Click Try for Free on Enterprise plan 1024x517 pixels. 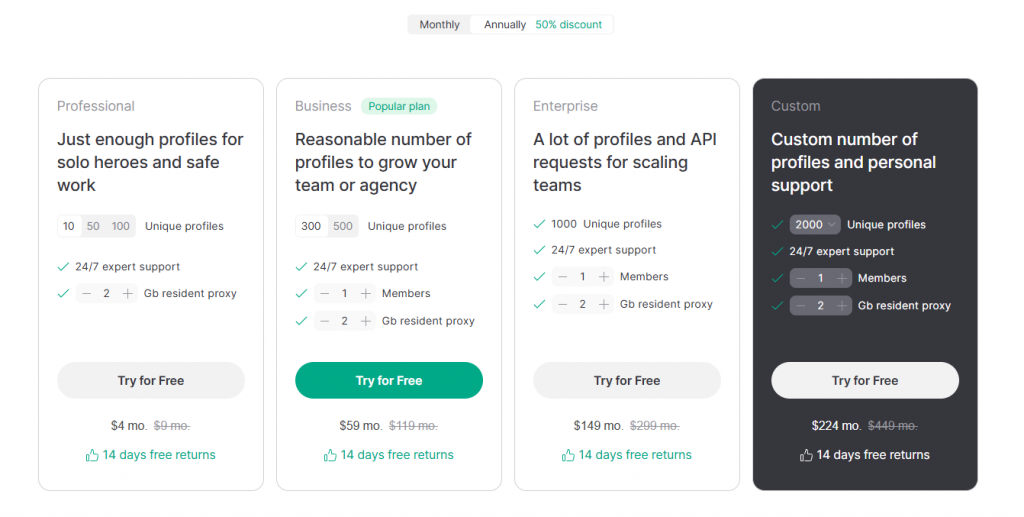pyautogui.click(x=627, y=381)
